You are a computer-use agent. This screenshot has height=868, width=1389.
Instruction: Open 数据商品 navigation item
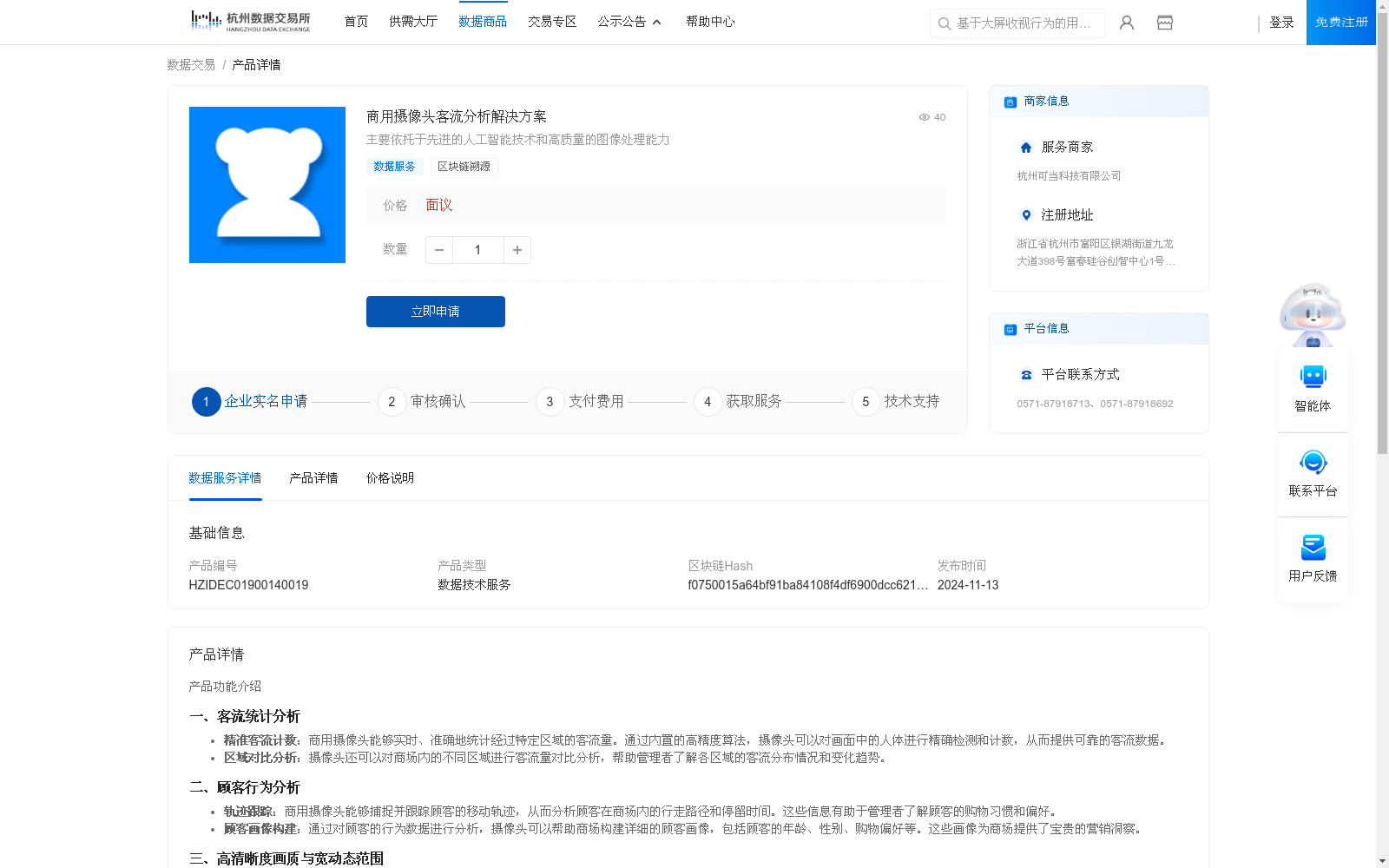pyautogui.click(x=483, y=22)
